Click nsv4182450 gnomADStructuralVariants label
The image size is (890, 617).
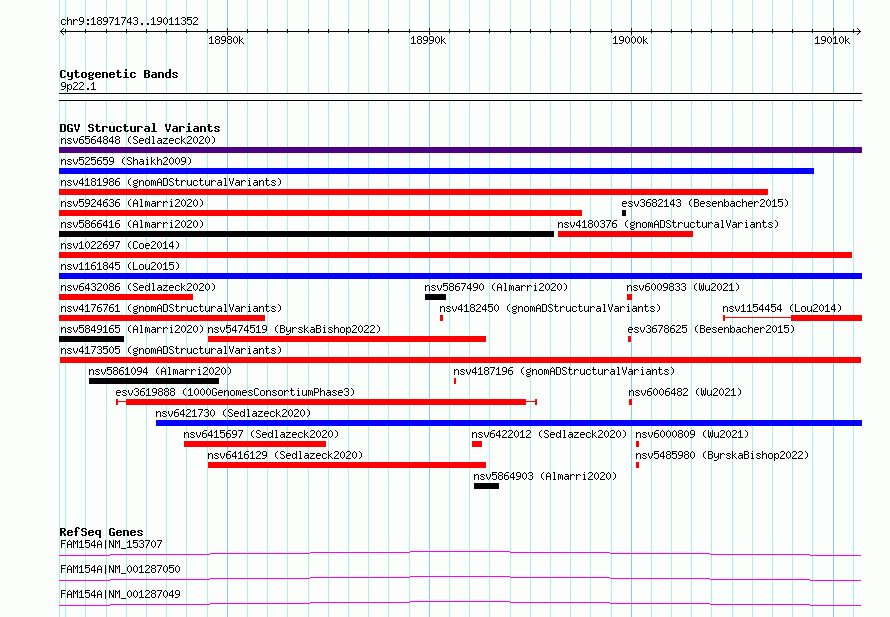pyautogui.click(x=550, y=308)
